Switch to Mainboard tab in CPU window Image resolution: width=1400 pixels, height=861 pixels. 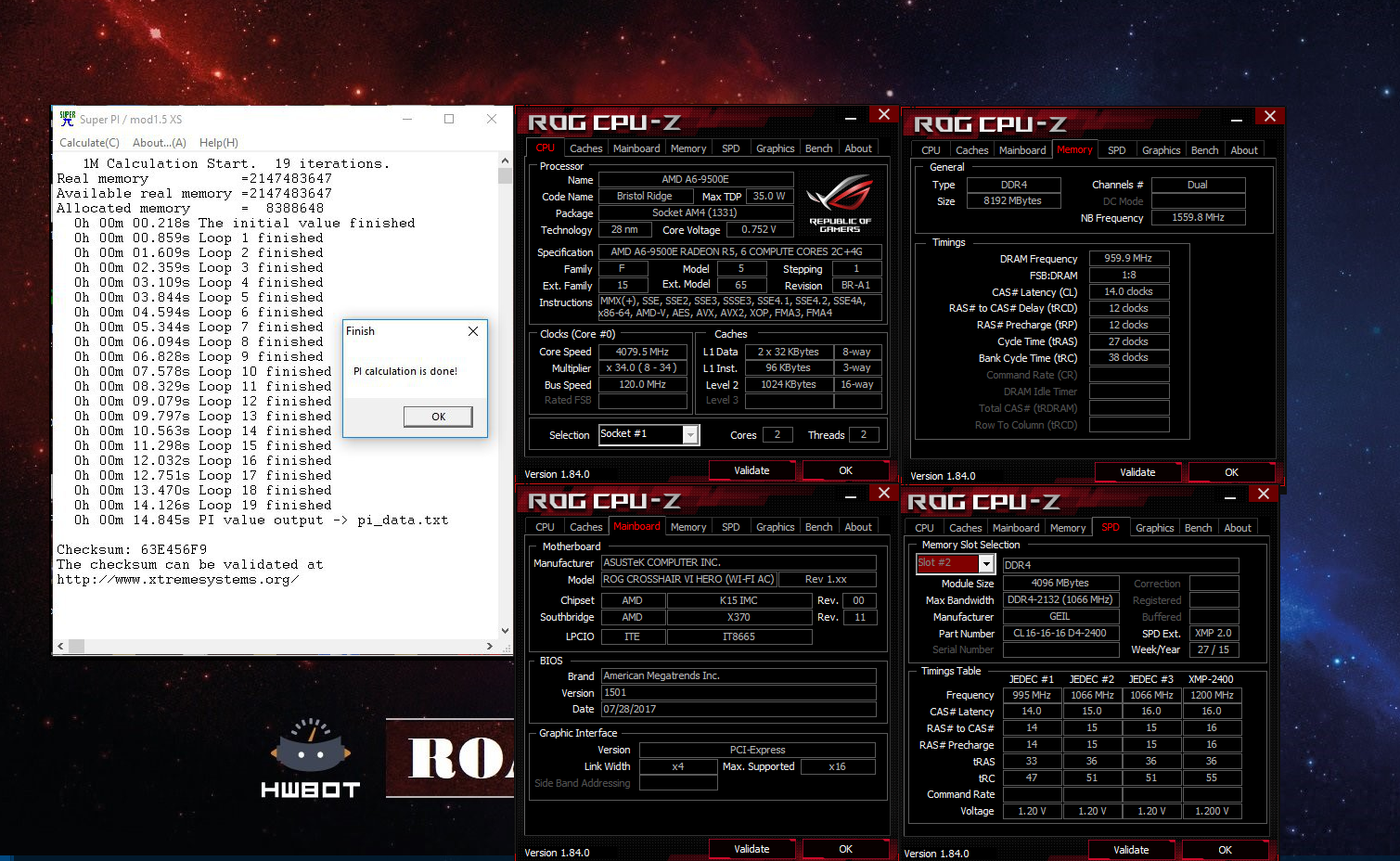click(x=636, y=148)
